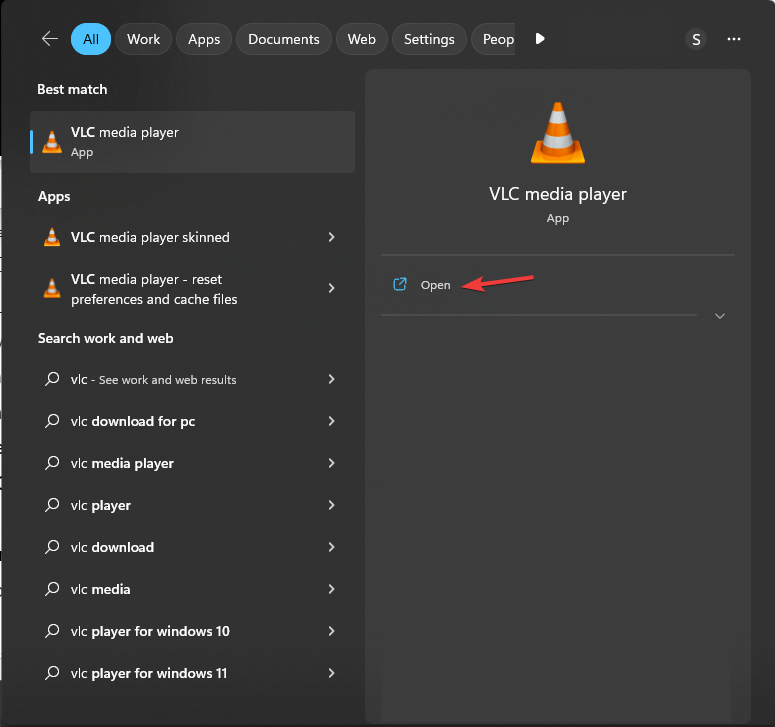Expand chevron for 'vlc download'
The height and width of the screenshot is (727, 775).
331,547
